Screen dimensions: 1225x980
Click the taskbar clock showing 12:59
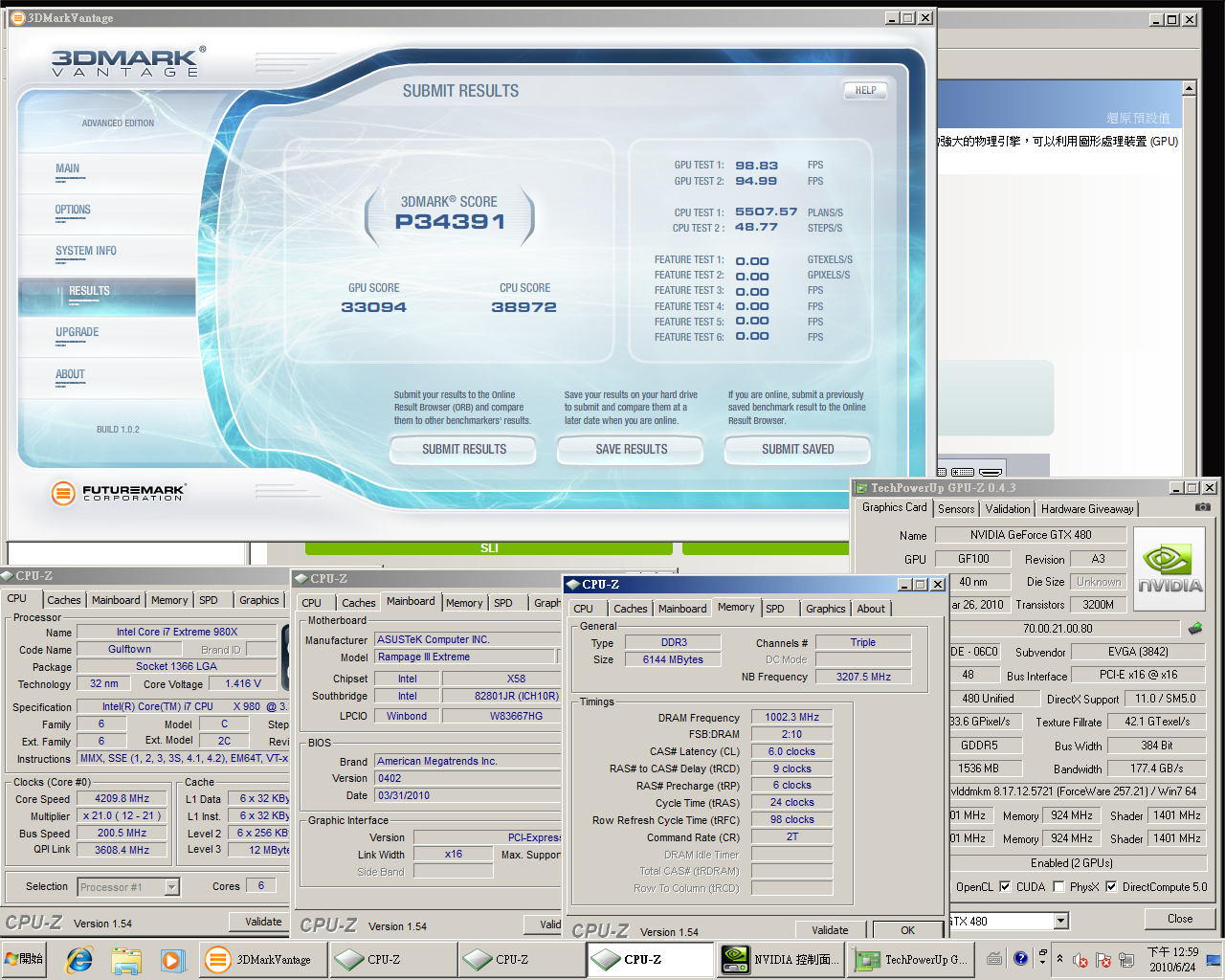[x=1172, y=959]
